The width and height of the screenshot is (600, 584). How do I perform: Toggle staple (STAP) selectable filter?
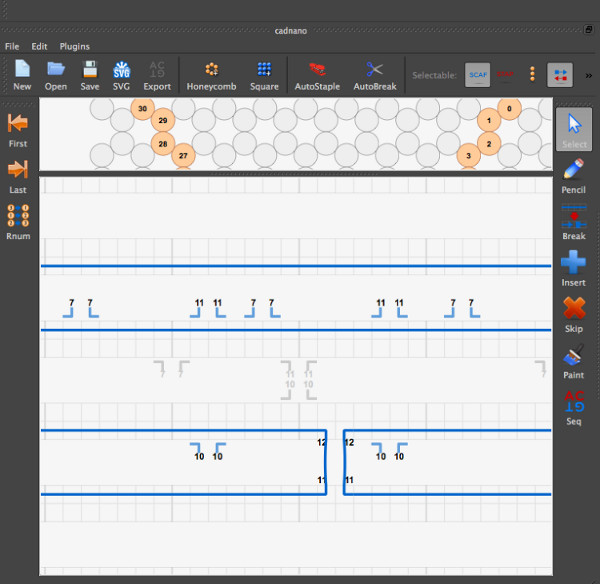click(506, 74)
